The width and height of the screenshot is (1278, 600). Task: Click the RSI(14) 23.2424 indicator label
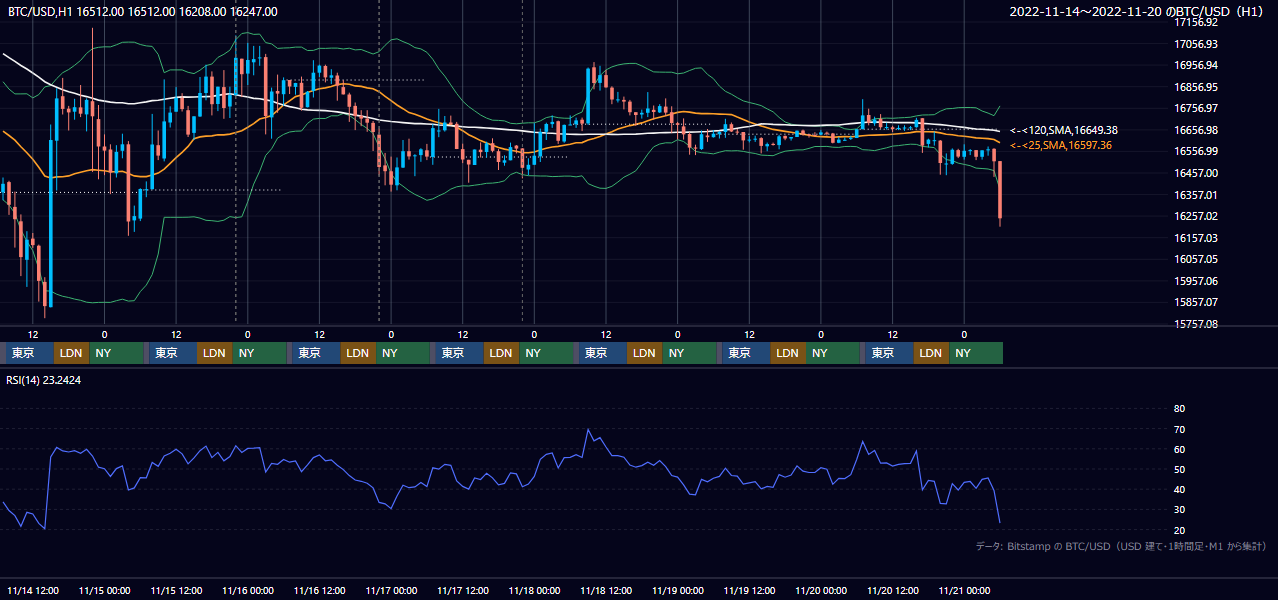44,380
